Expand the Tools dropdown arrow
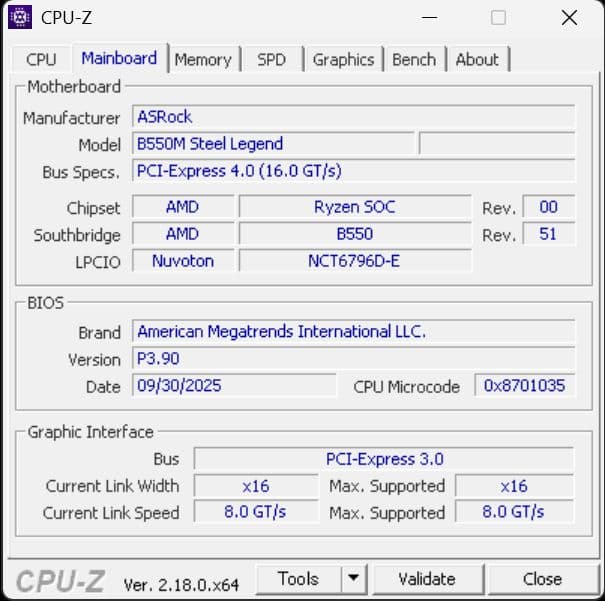 coord(353,579)
